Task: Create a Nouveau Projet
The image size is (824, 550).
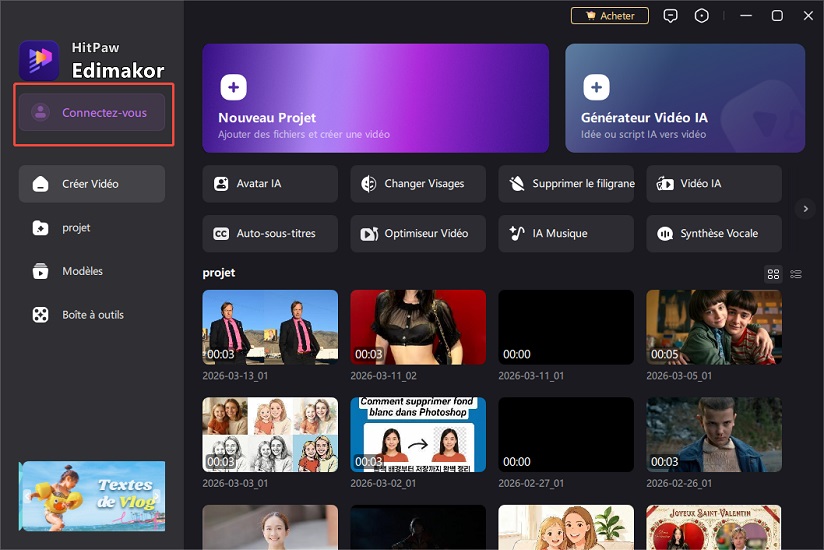Action: pos(375,98)
